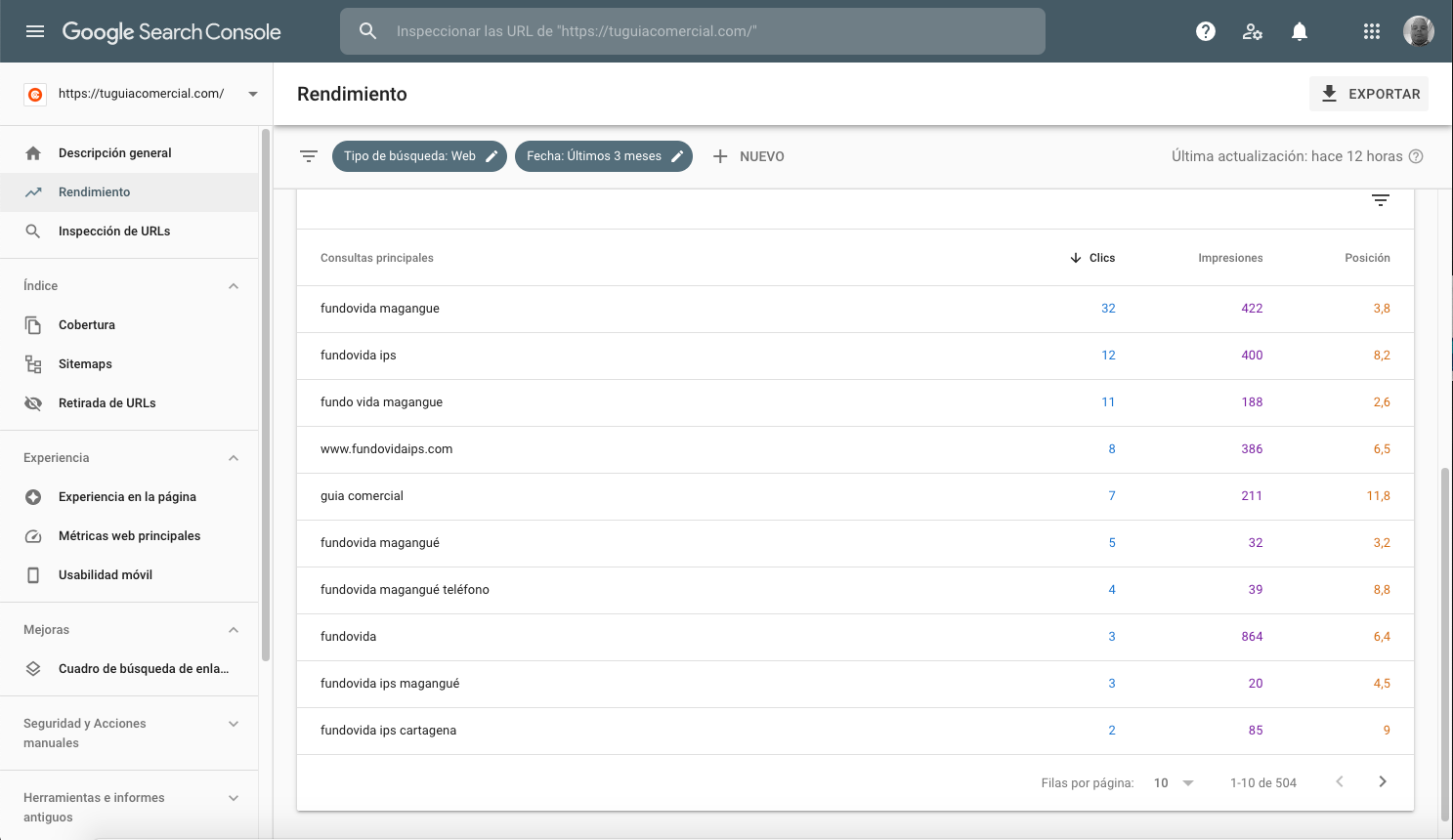Click the Usabilidad móvil phone icon
Screen dimensions: 1453x840
coord(33,575)
